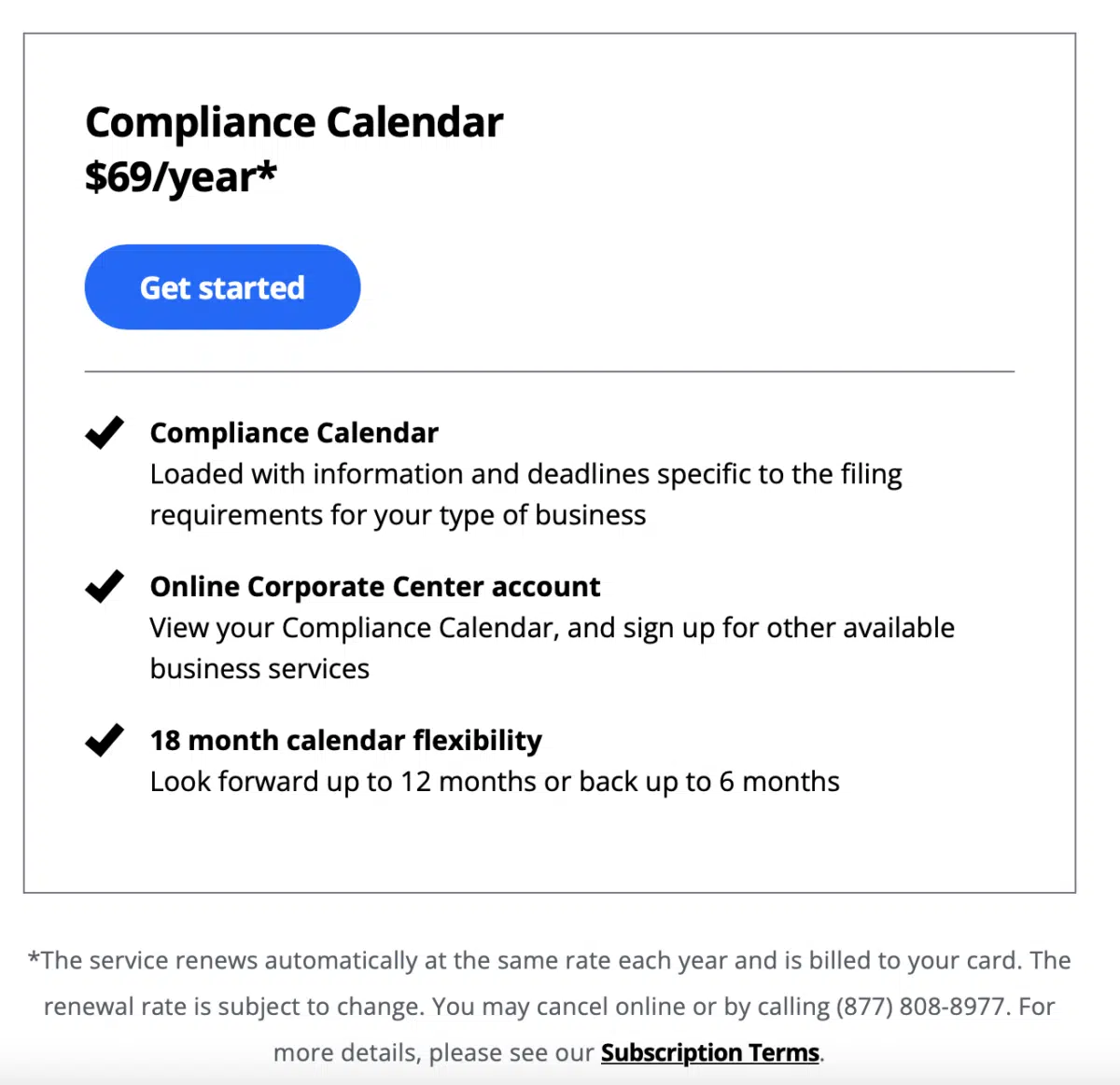Select the Compliance Calendar main heading

pyautogui.click(x=294, y=122)
